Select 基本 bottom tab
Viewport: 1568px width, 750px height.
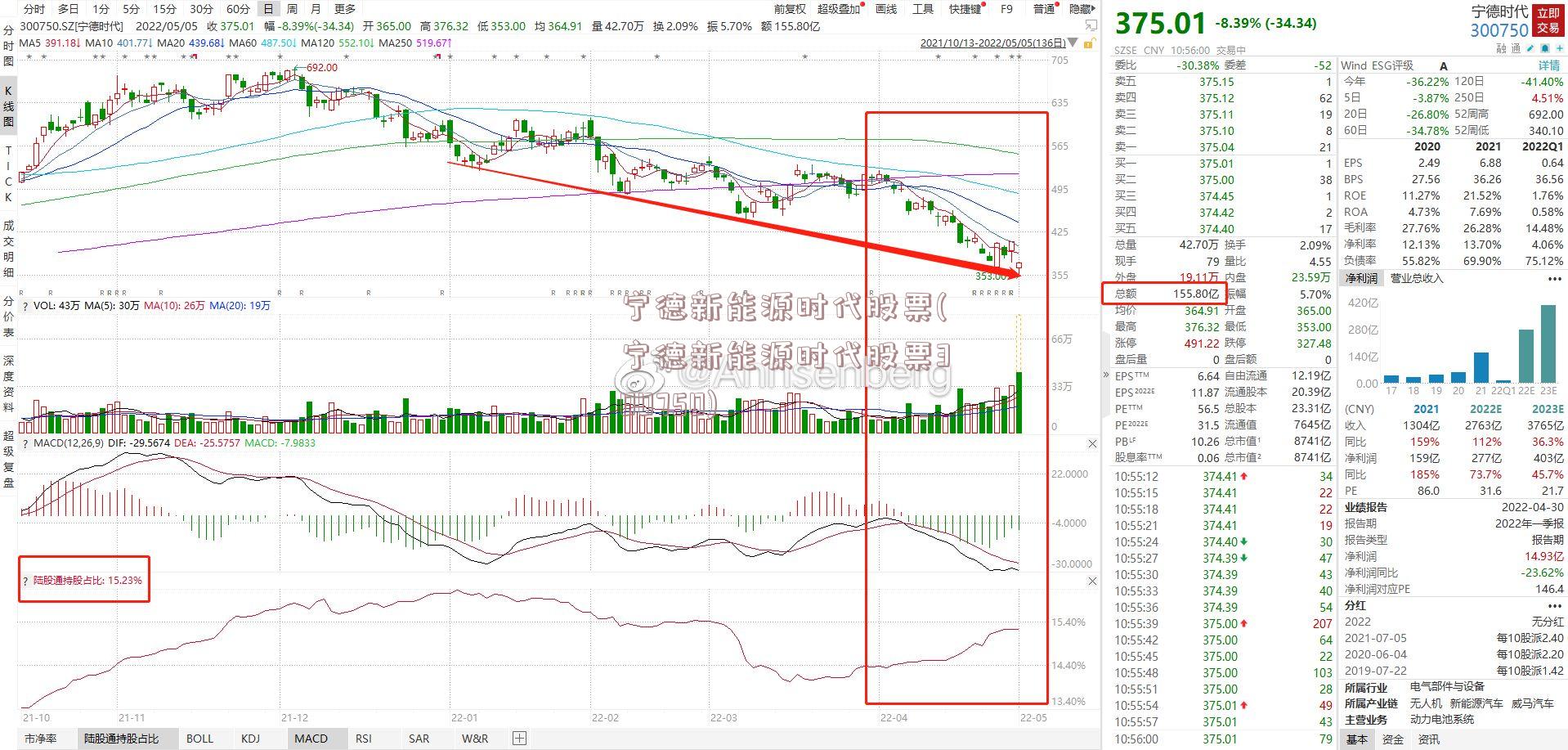pyautogui.click(x=1356, y=739)
